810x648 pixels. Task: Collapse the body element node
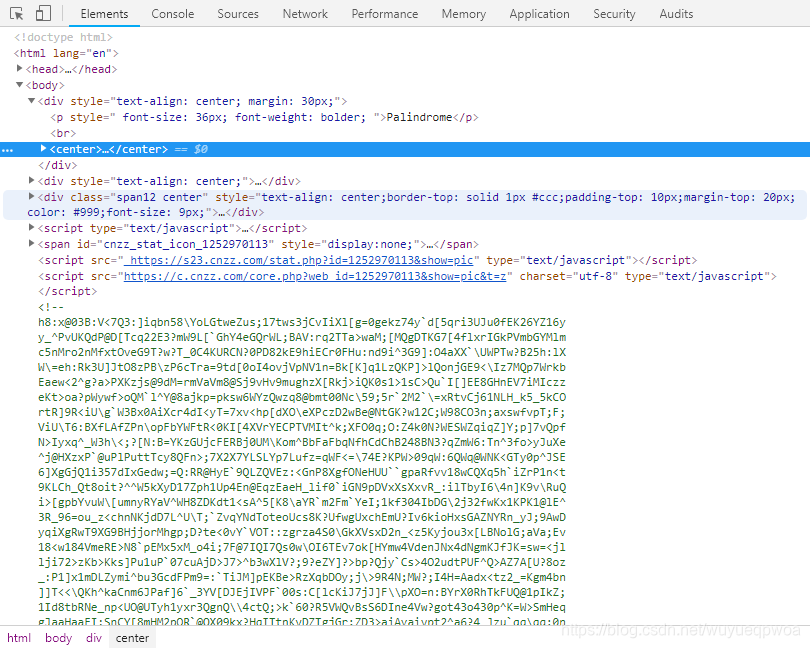point(20,84)
